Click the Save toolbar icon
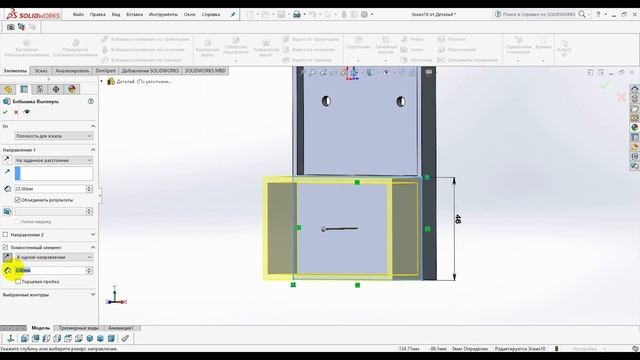Image resolution: width=640 pixels, height=360 pixels. [281, 14]
